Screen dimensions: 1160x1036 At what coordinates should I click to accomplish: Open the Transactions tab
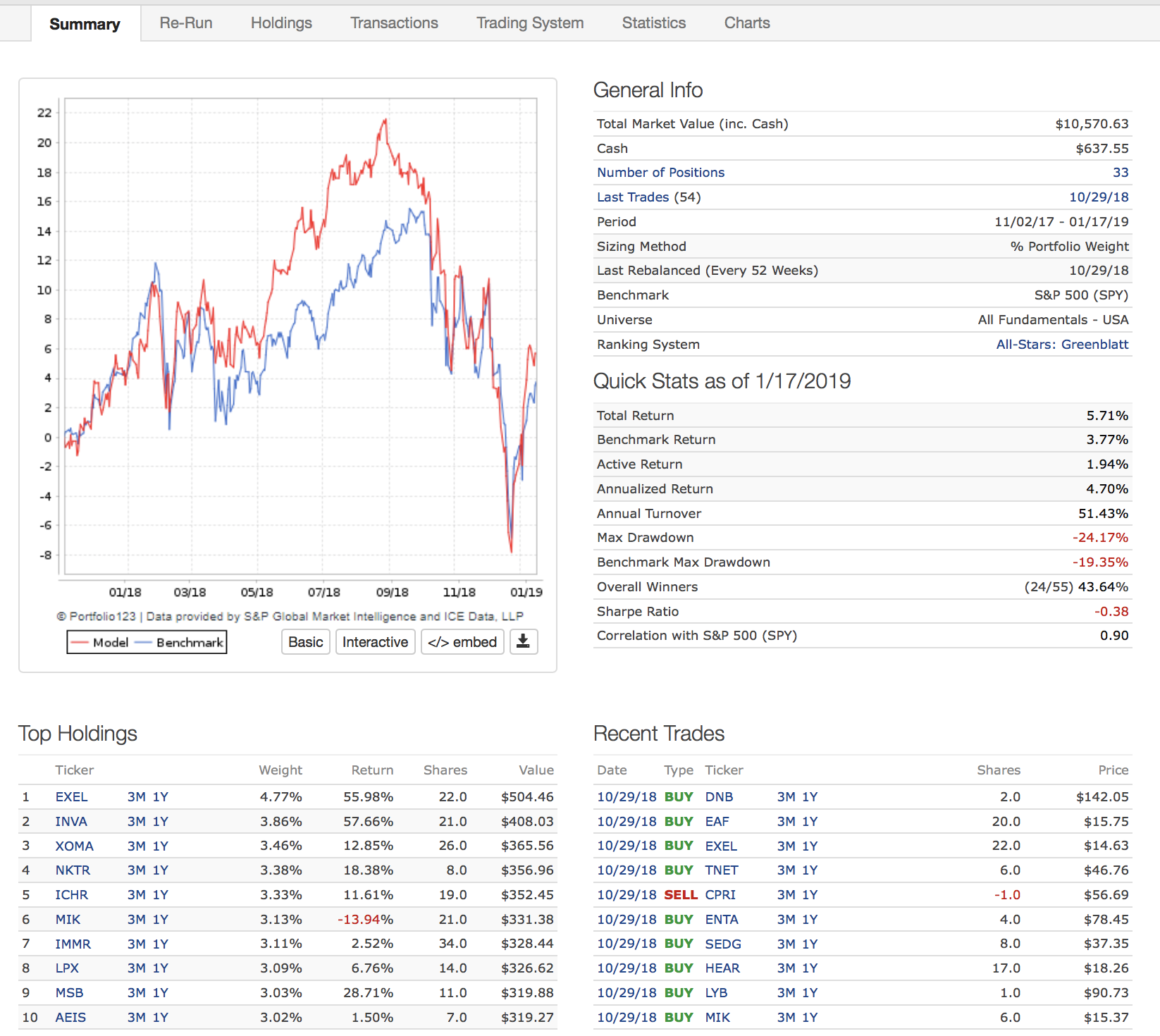tap(394, 23)
